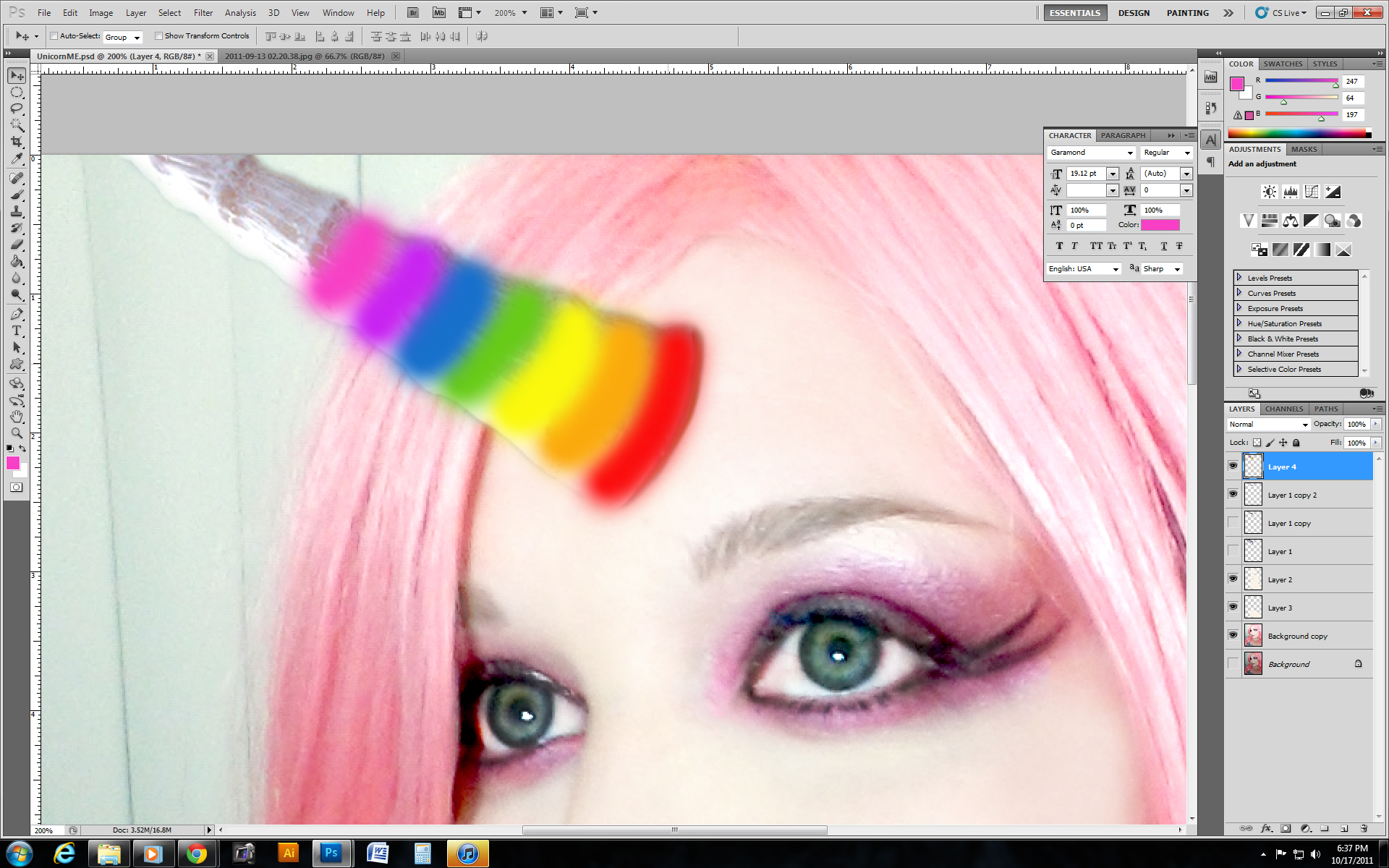Open the Filter menu
This screenshot has width=1389, height=868.
click(203, 13)
